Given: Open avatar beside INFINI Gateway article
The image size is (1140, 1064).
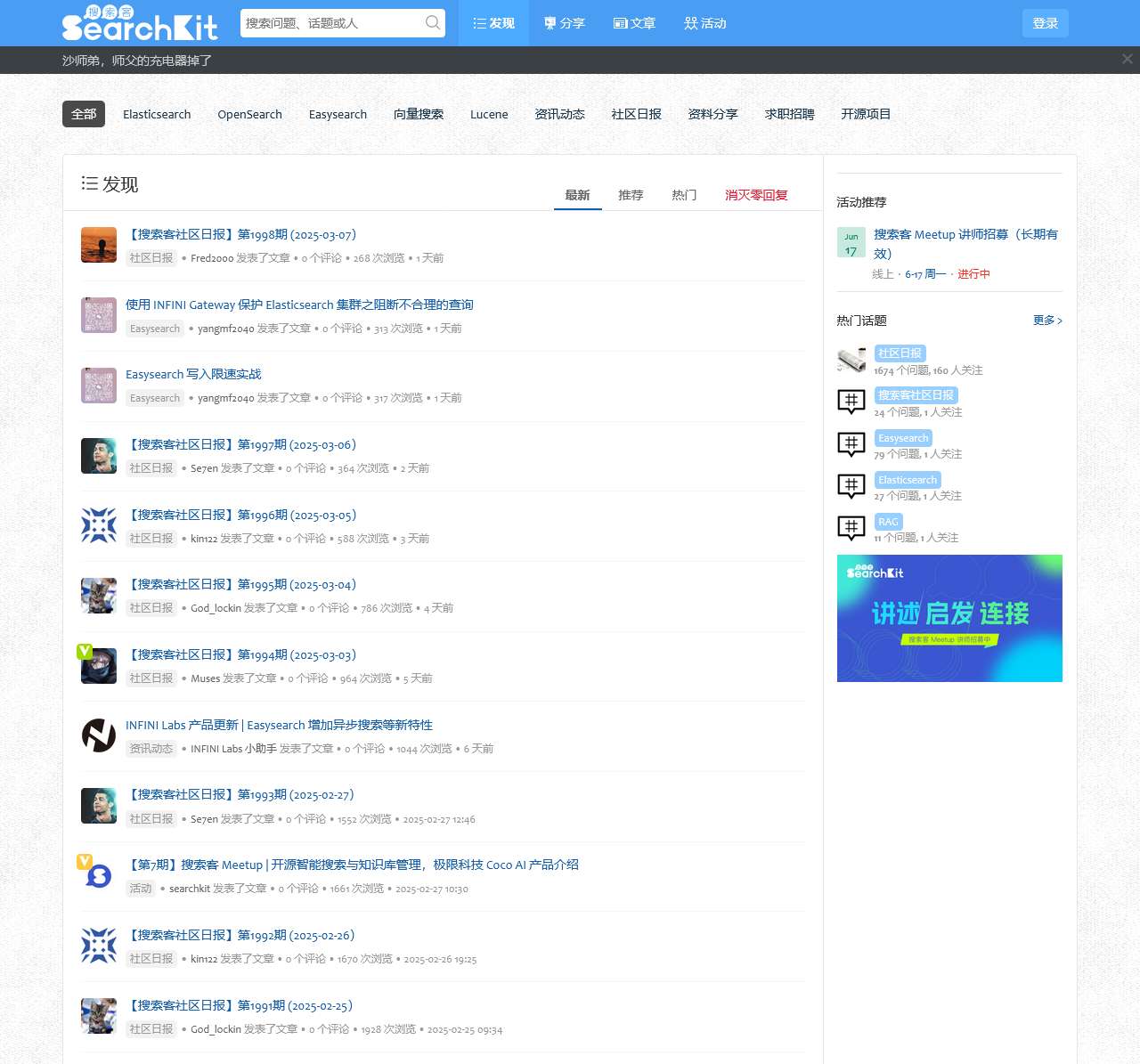Looking at the screenshot, I should coord(99,315).
